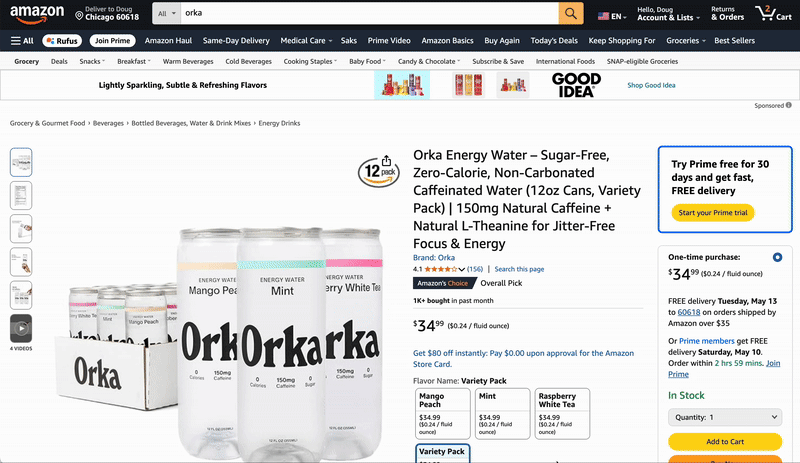The height and width of the screenshot is (463, 800).
Task: Open the Today's Deals menu item
Action: (554, 41)
